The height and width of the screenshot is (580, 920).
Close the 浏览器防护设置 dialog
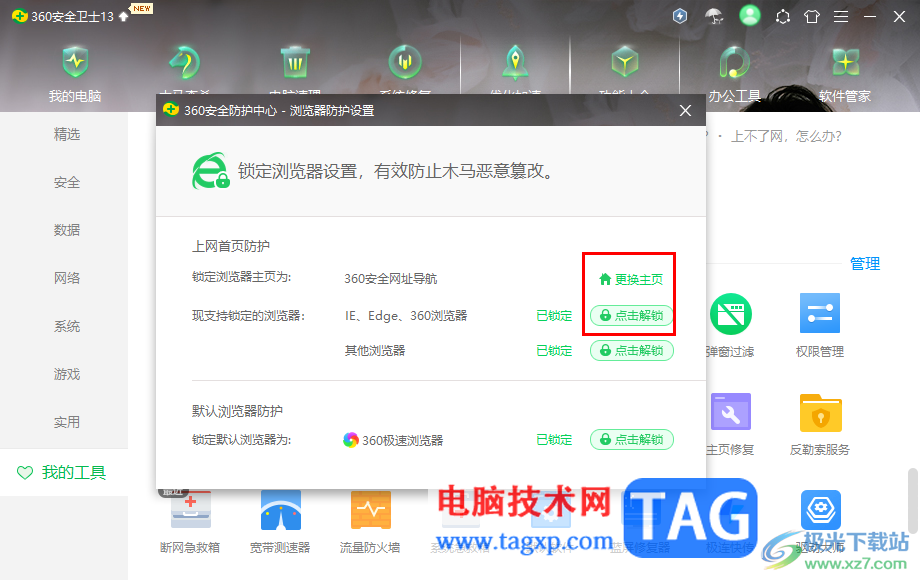[685, 111]
